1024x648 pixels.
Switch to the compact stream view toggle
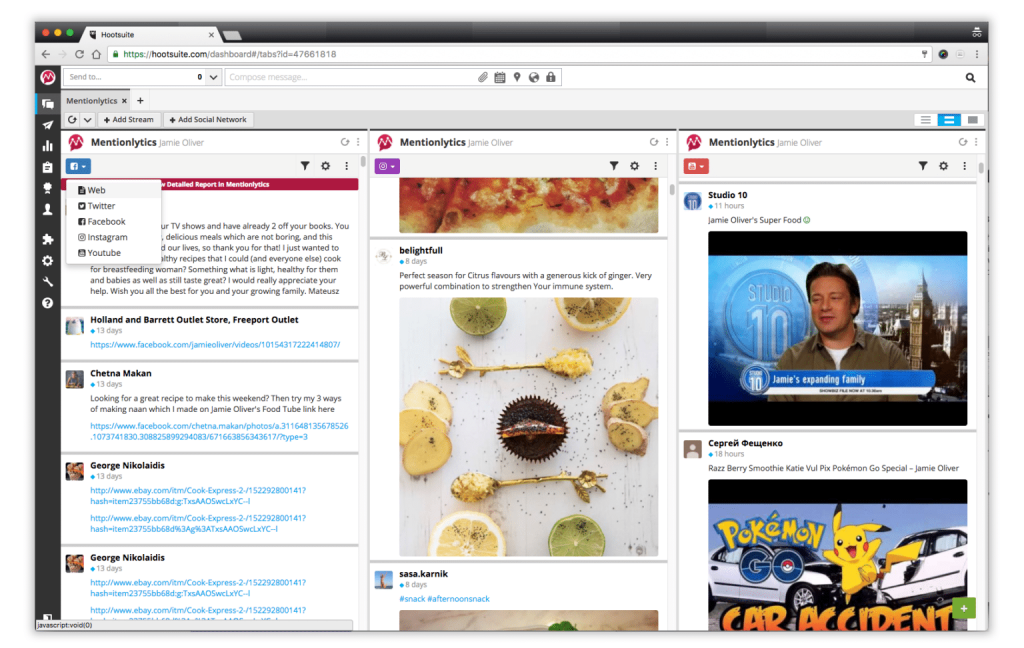tap(926, 120)
